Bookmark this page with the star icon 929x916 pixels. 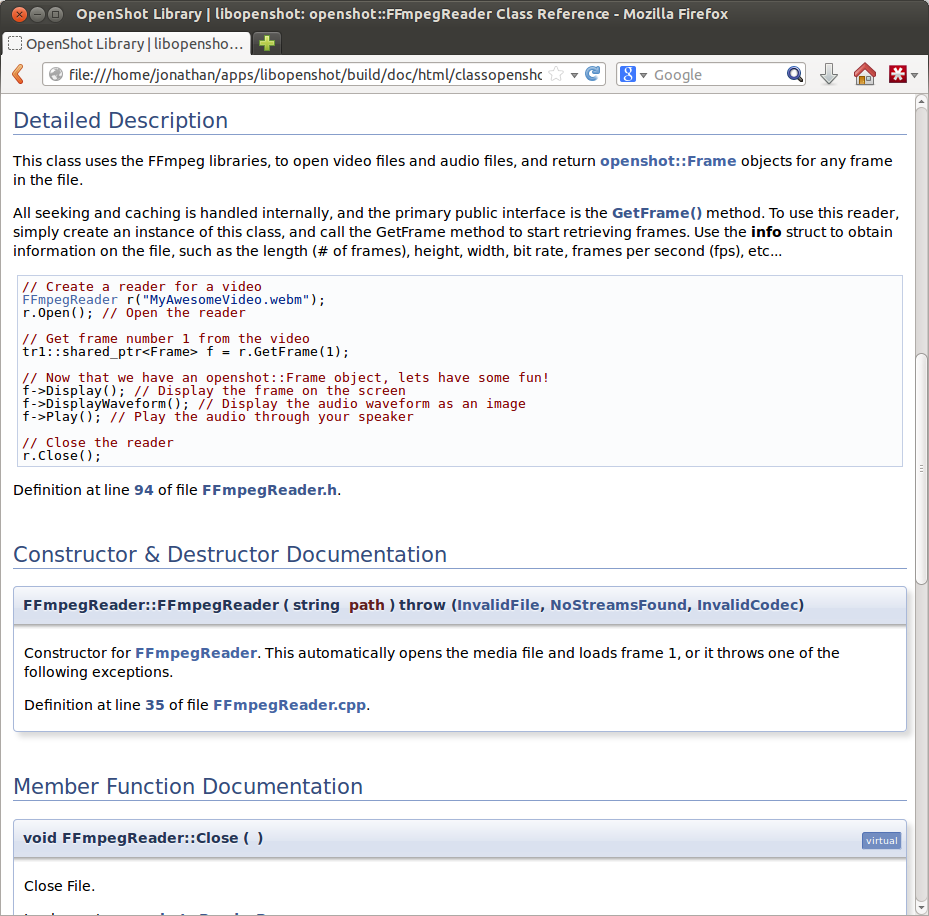pos(557,75)
